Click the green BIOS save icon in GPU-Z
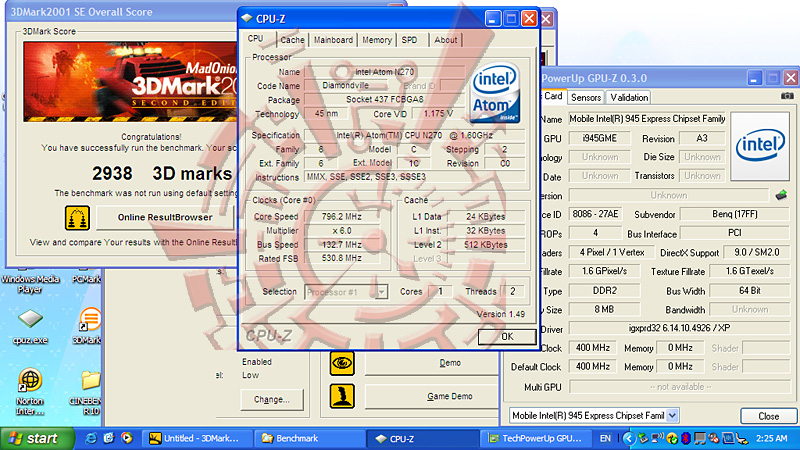The image size is (800, 450). 781,195
